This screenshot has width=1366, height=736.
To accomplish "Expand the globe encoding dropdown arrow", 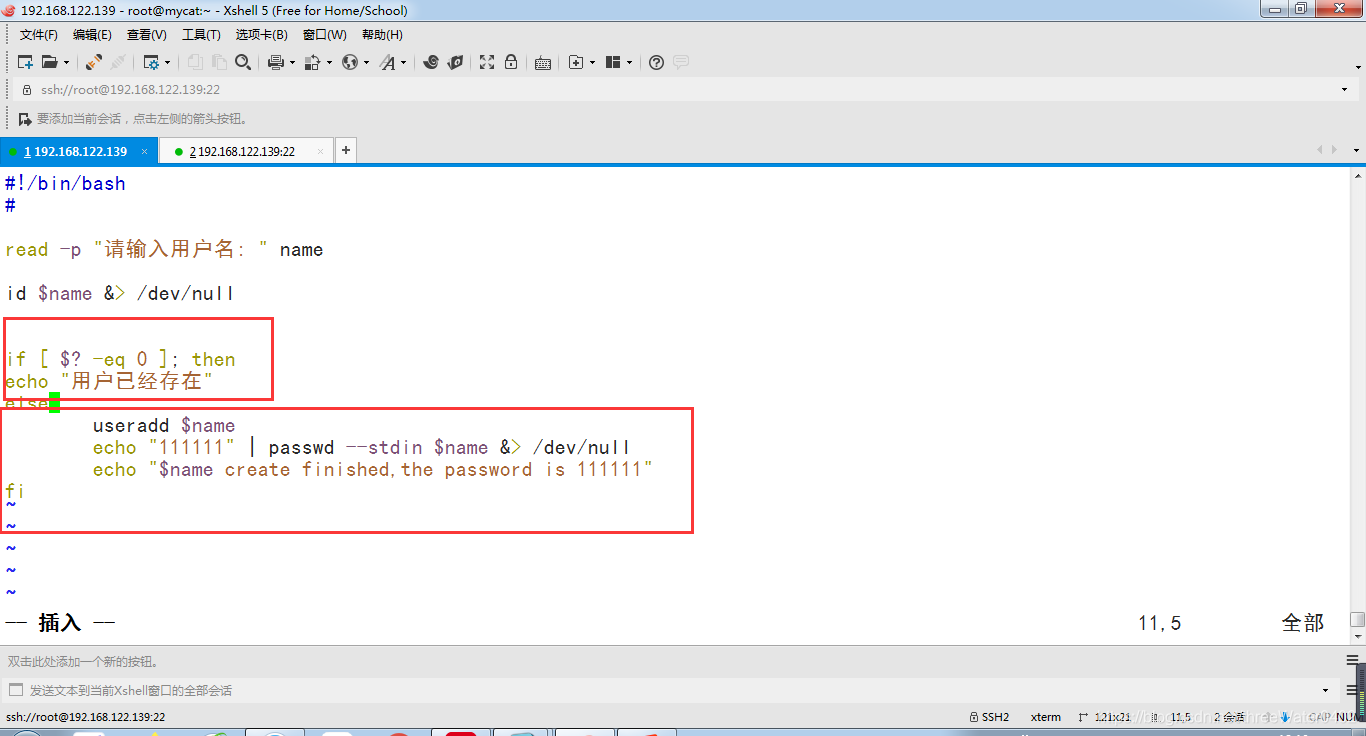I will tap(366, 62).
